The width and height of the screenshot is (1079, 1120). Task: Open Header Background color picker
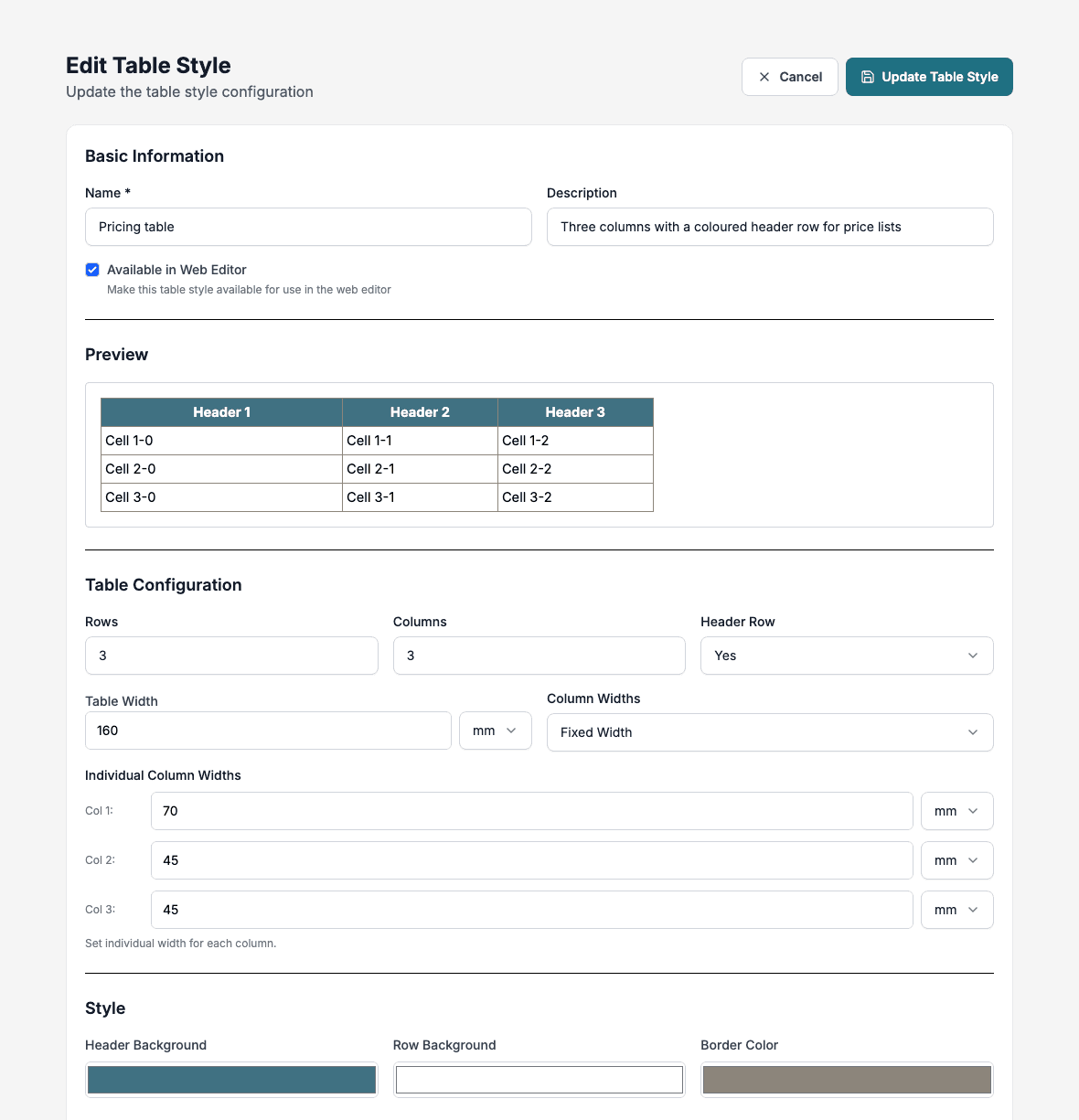(231, 1080)
